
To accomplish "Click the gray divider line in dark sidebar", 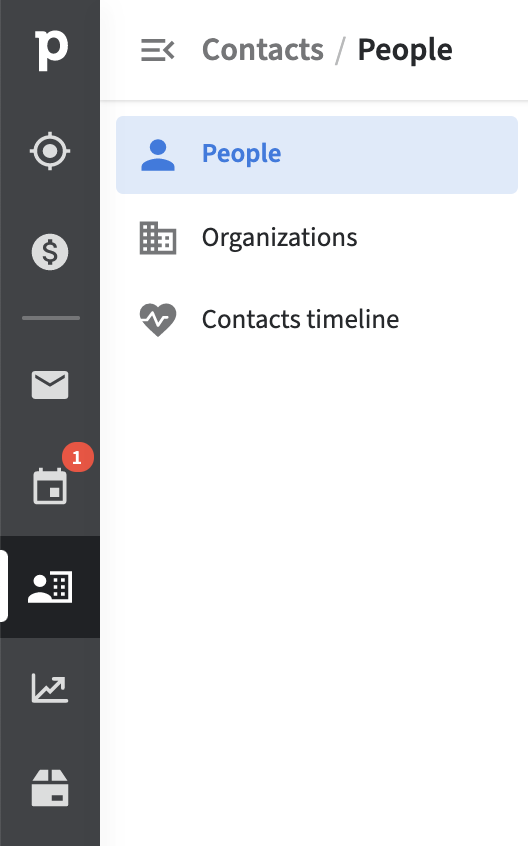I will (51, 318).
